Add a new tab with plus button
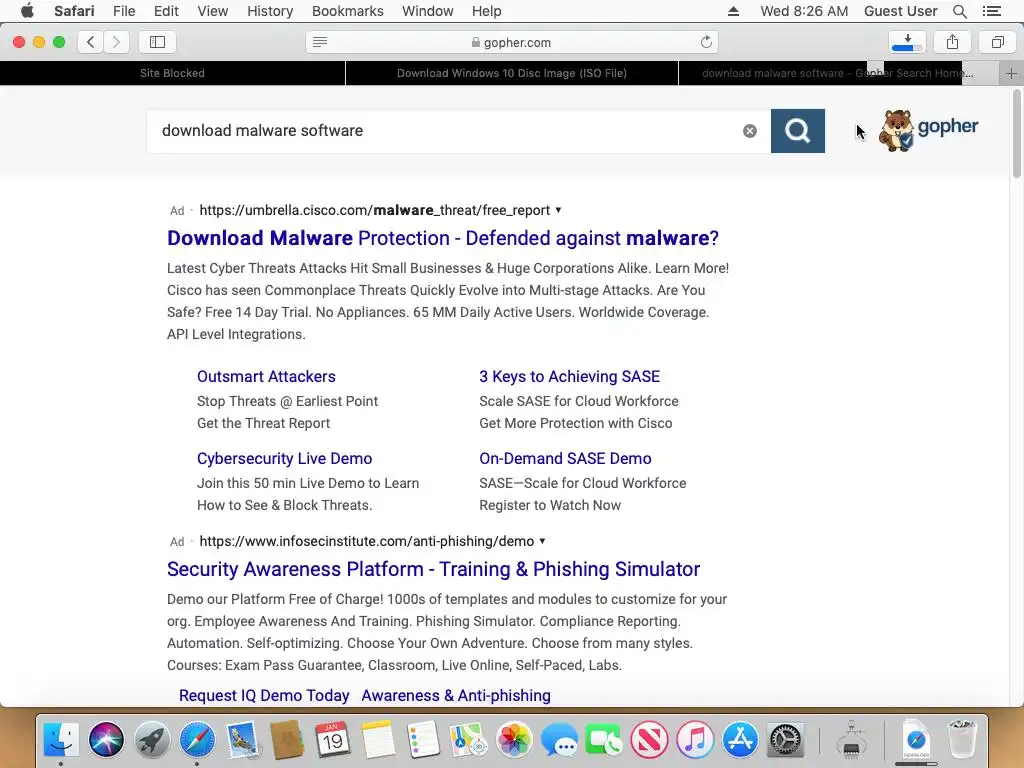The width and height of the screenshot is (1024, 768). pyautogui.click(x=1011, y=73)
